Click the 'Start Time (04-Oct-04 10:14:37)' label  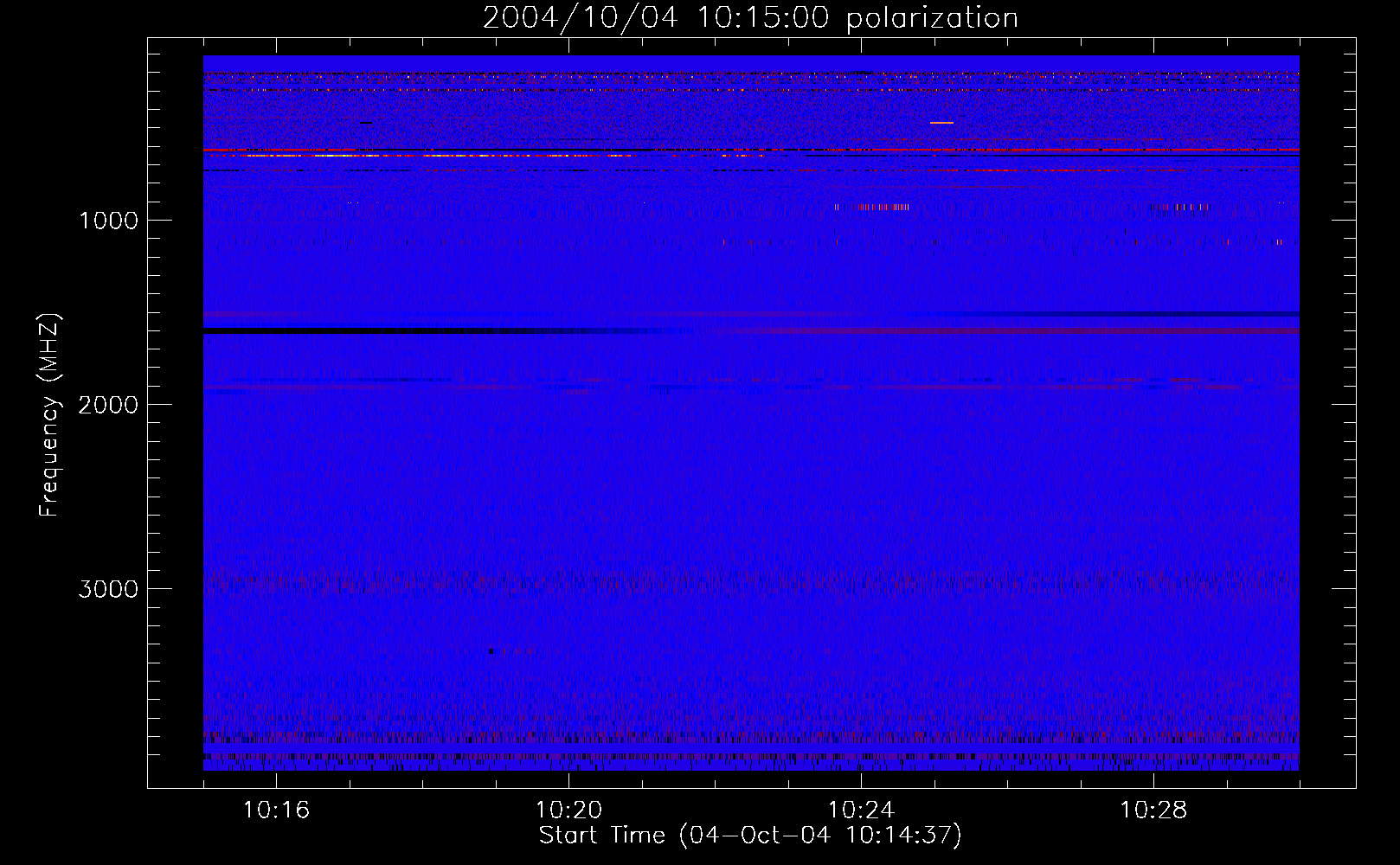coord(750,836)
